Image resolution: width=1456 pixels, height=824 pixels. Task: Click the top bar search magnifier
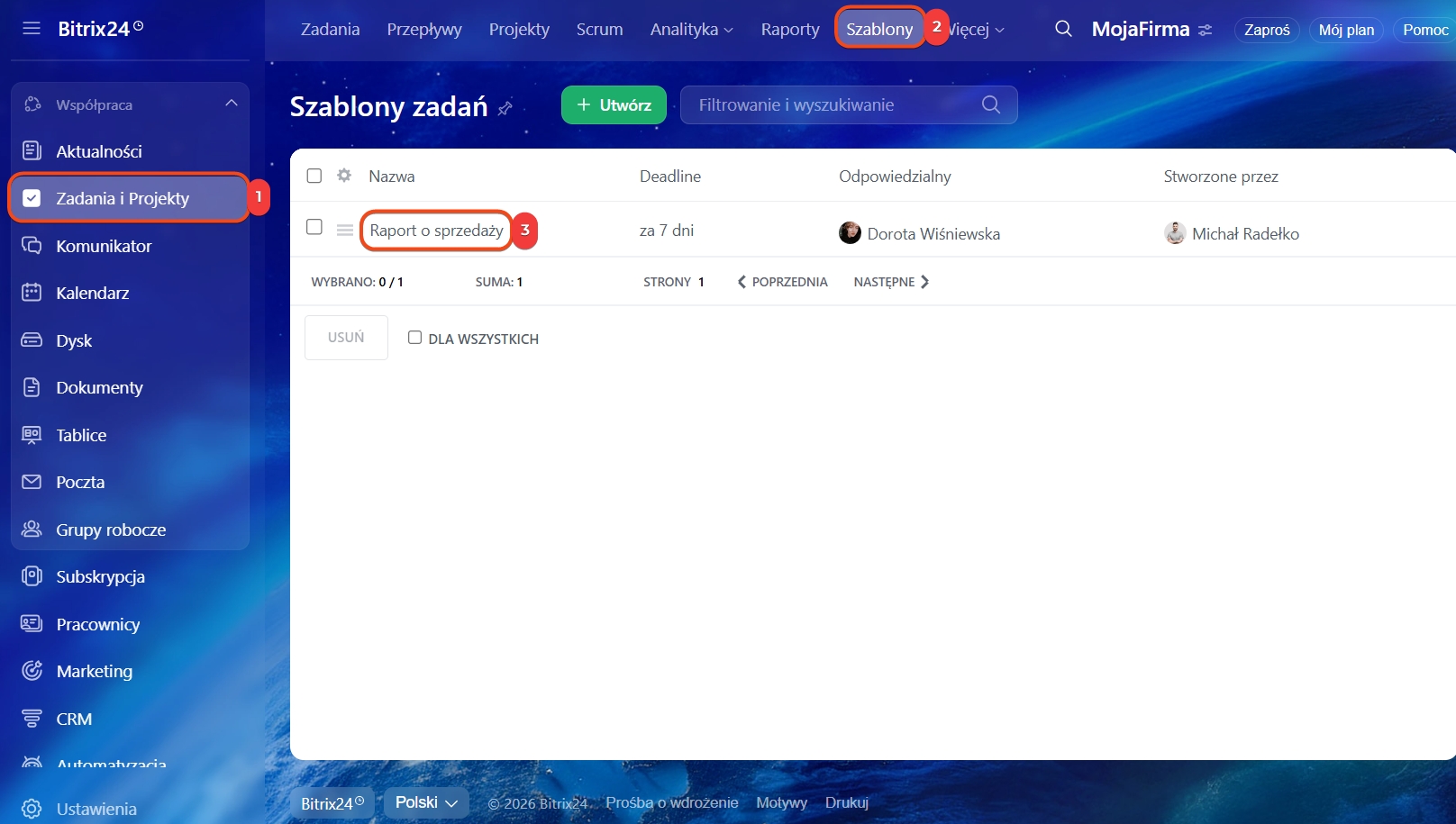coord(1063,29)
